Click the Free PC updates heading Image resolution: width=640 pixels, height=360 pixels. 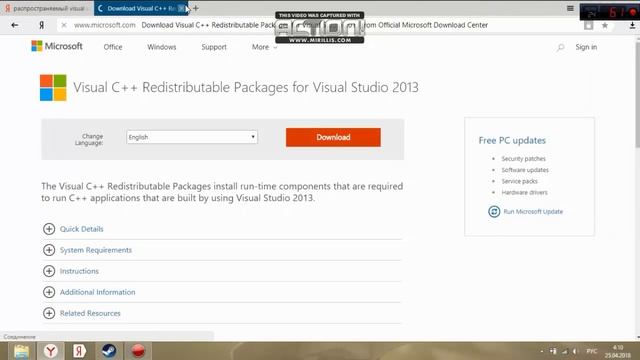point(512,140)
